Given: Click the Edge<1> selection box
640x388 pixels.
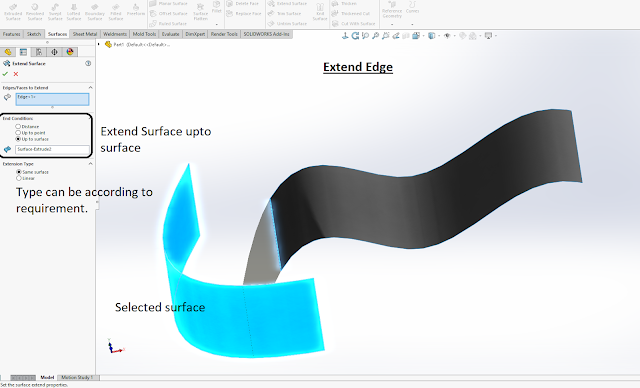Looking at the screenshot, I should coord(52,99).
